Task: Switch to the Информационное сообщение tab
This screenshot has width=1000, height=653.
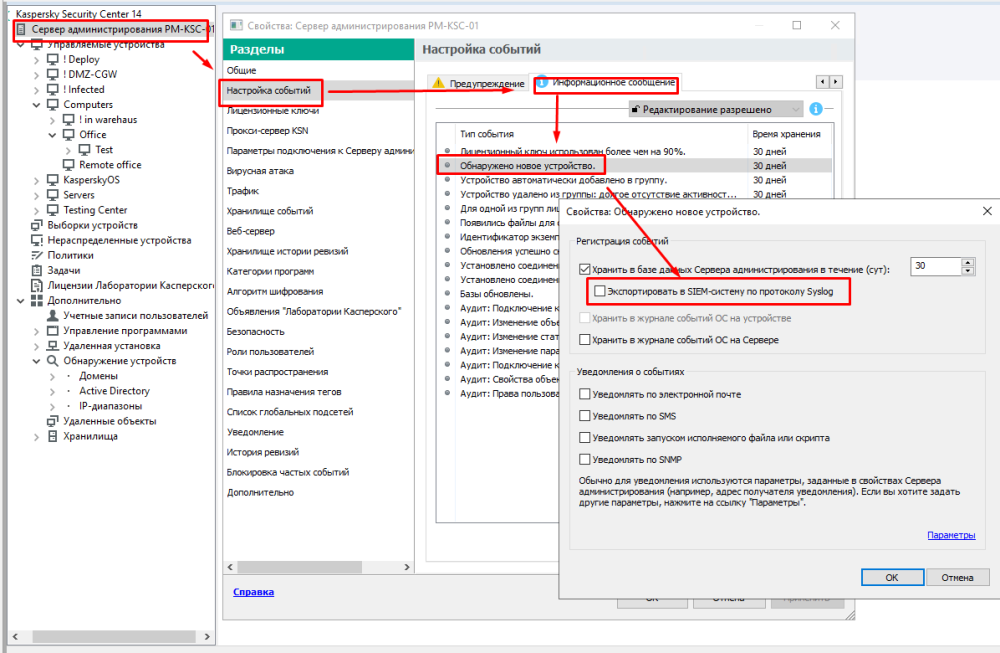Action: click(607, 82)
